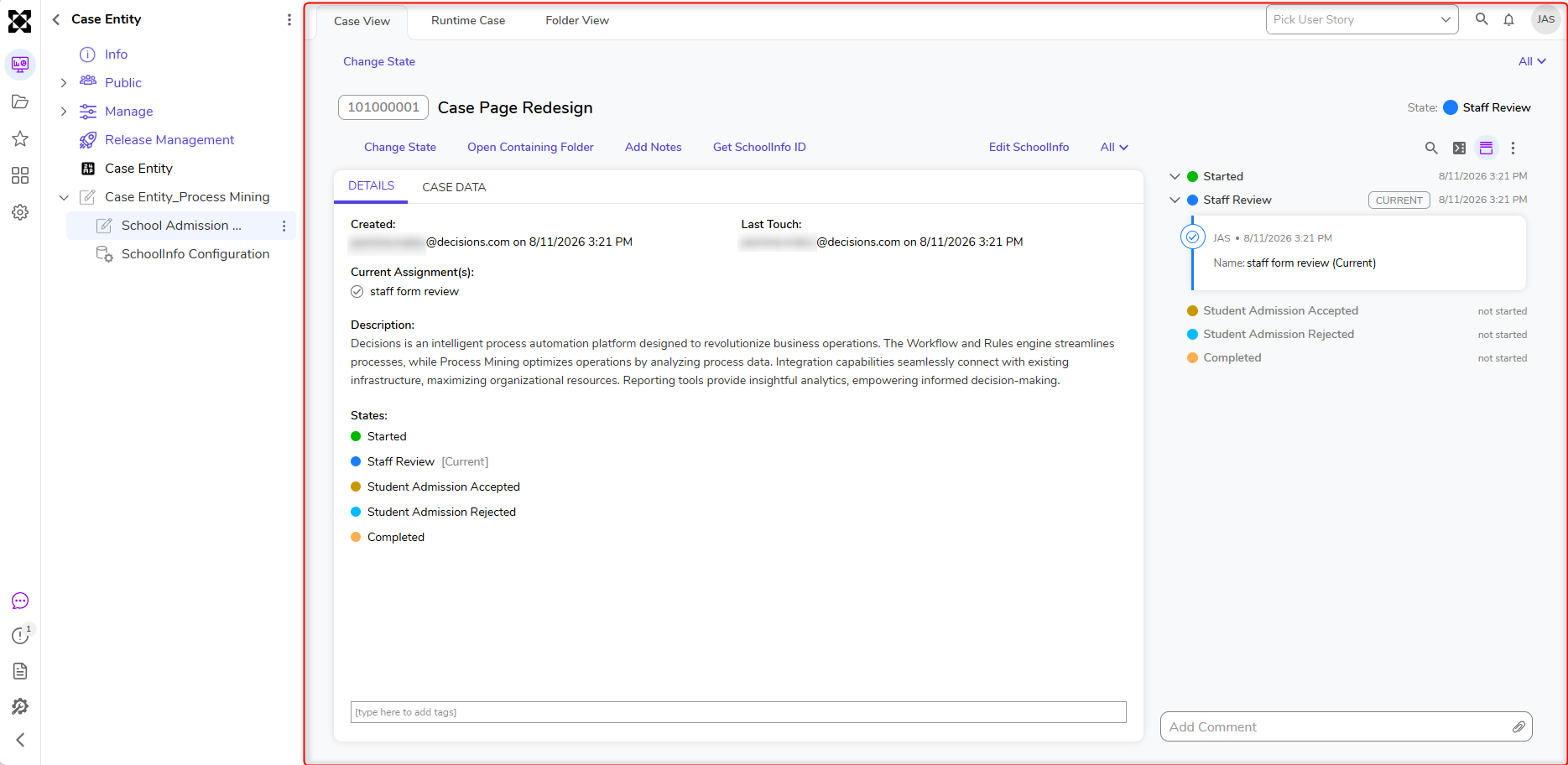Screen dimensions: 1568x765
Task: Open School Admission item options menu
Action: [x=284, y=226]
